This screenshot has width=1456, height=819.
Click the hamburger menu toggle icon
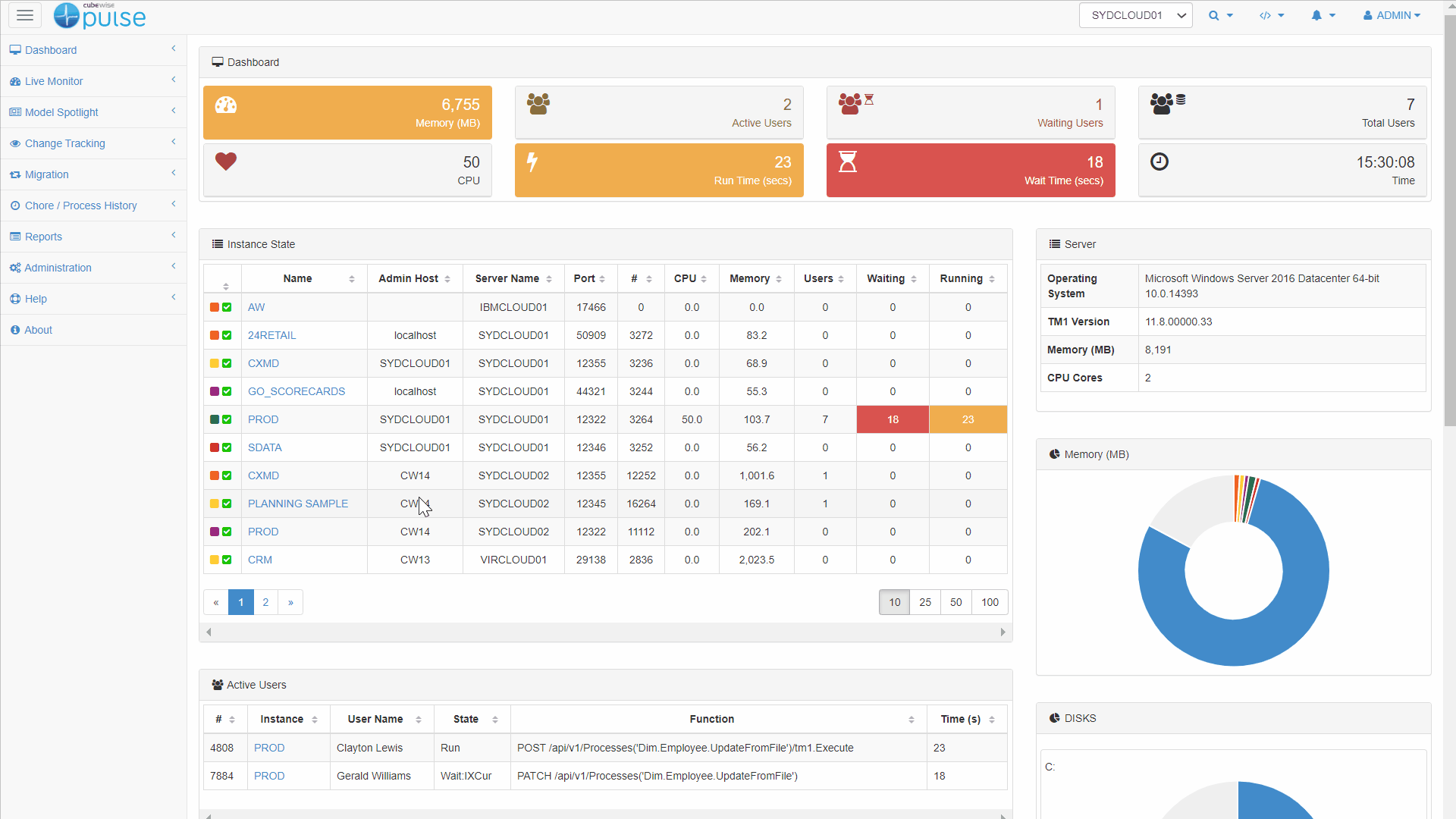pos(25,15)
